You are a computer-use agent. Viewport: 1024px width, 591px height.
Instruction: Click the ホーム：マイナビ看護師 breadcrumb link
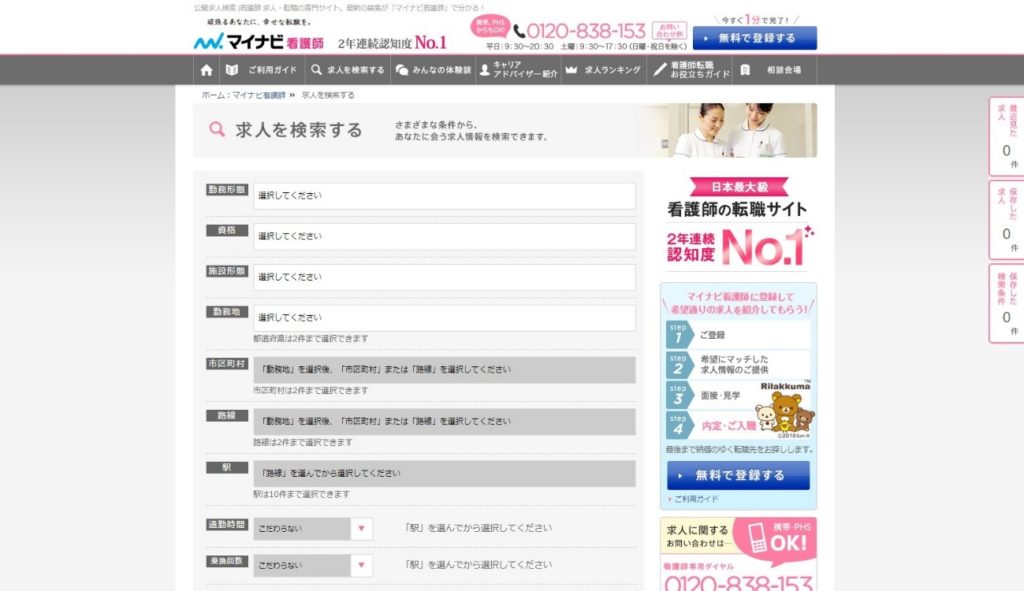[x=243, y=95]
